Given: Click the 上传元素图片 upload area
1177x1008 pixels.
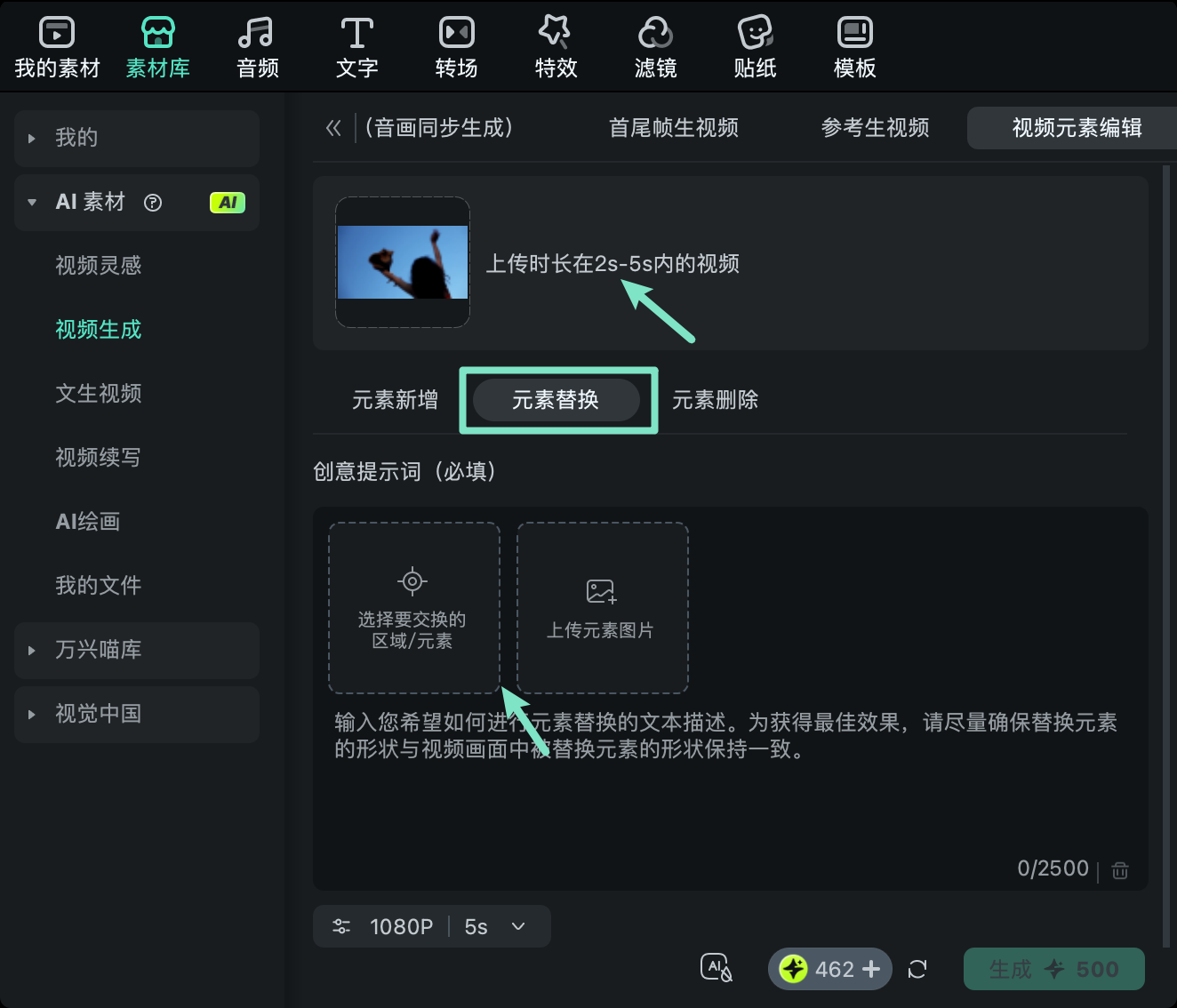Looking at the screenshot, I should (602, 608).
